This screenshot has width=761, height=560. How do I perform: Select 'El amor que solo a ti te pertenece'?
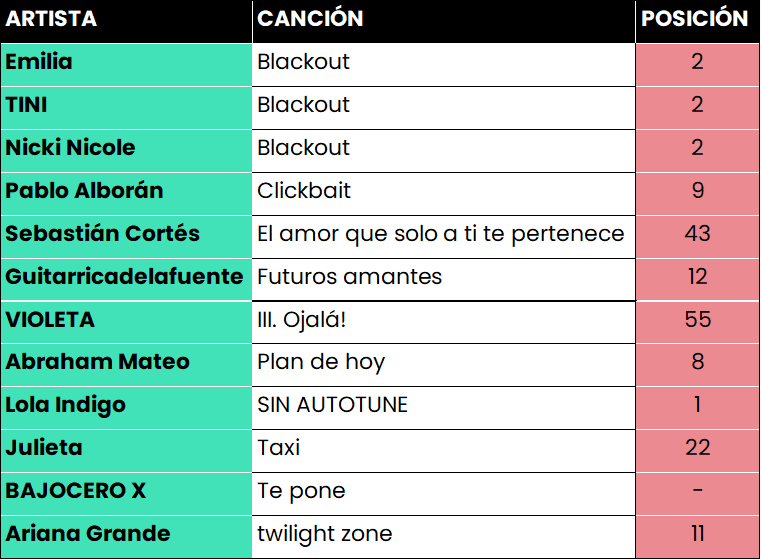point(444,237)
